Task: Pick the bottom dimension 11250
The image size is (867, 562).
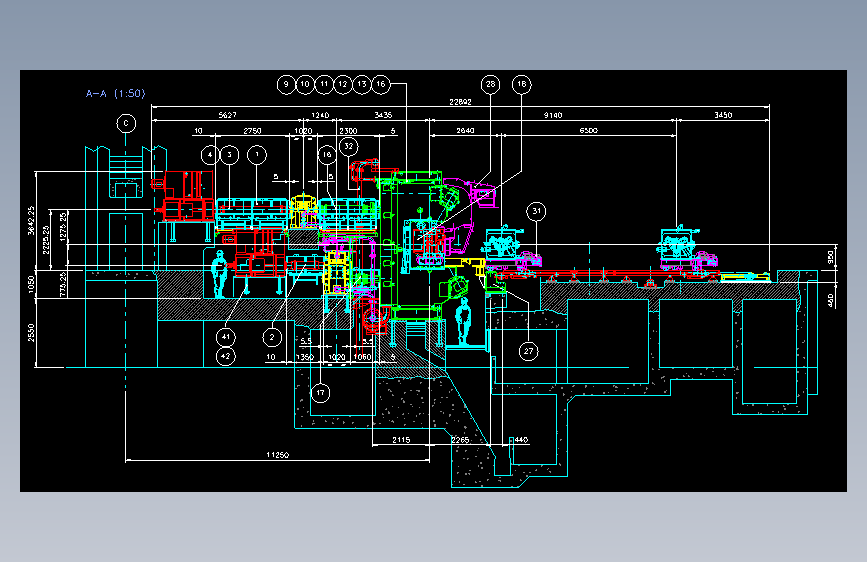Action: coord(278,455)
